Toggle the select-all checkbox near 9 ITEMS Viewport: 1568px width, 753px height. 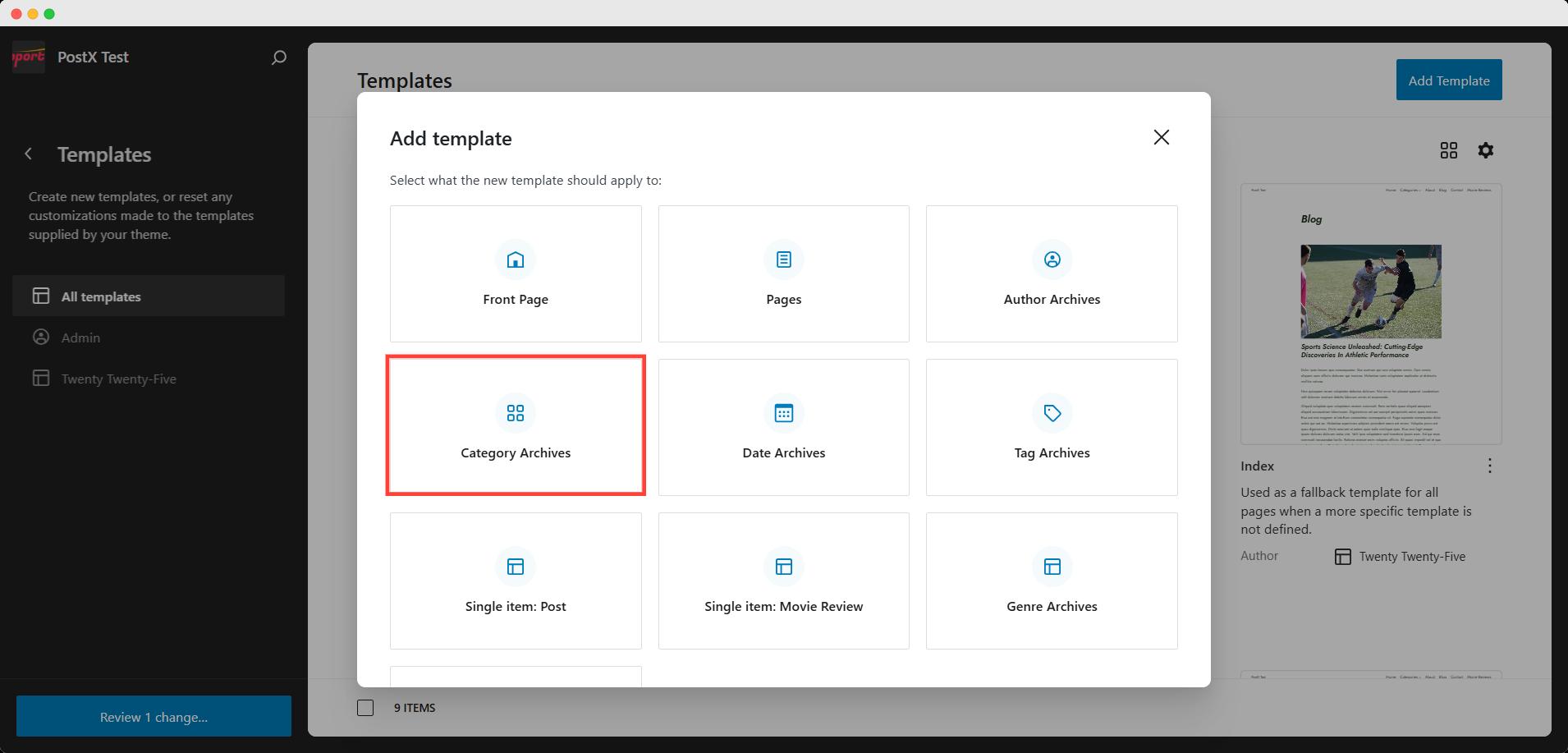tap(365, 707)
